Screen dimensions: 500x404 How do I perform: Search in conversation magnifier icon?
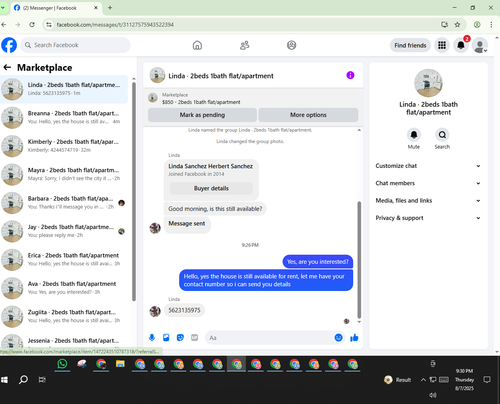click(442, 135)
